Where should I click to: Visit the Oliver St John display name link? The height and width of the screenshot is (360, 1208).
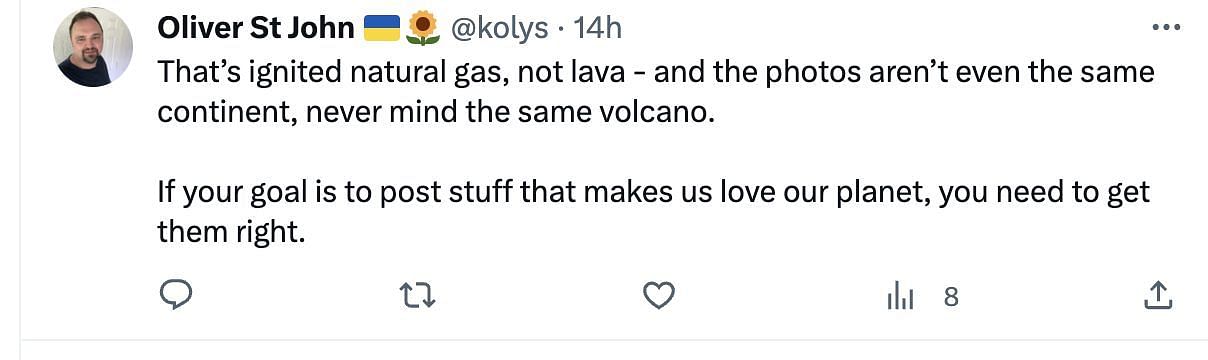point(256,28)
